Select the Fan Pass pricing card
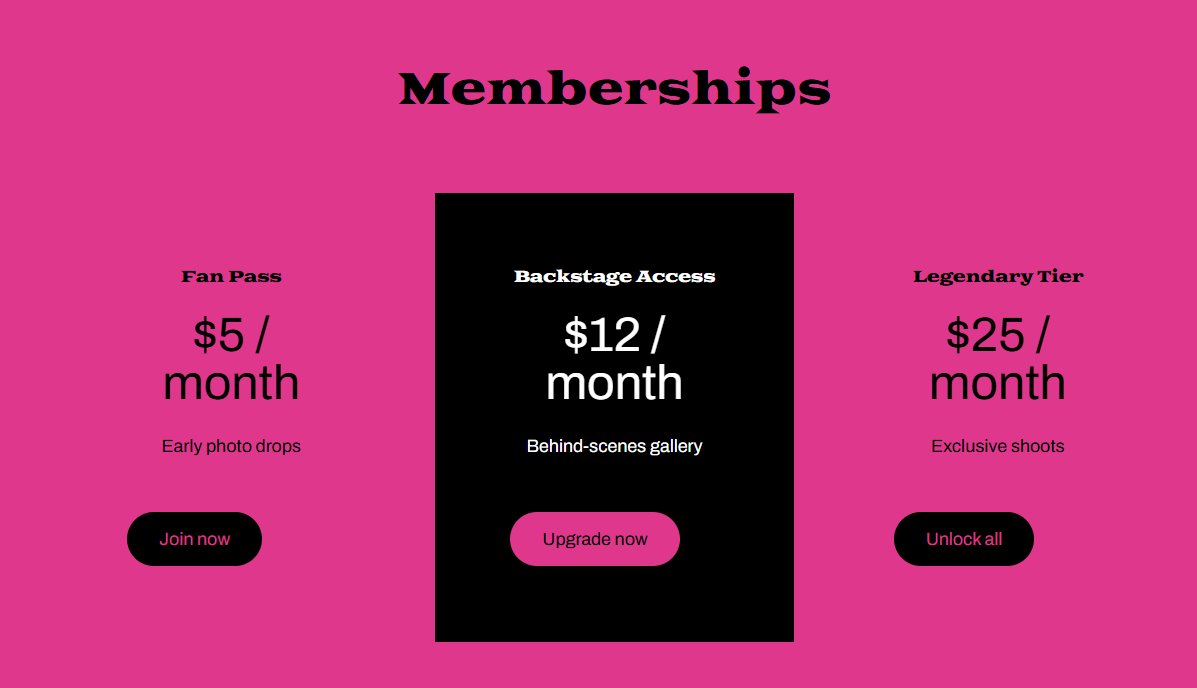This screenshot has height=688, width=1197. click(x=231, y=418)
